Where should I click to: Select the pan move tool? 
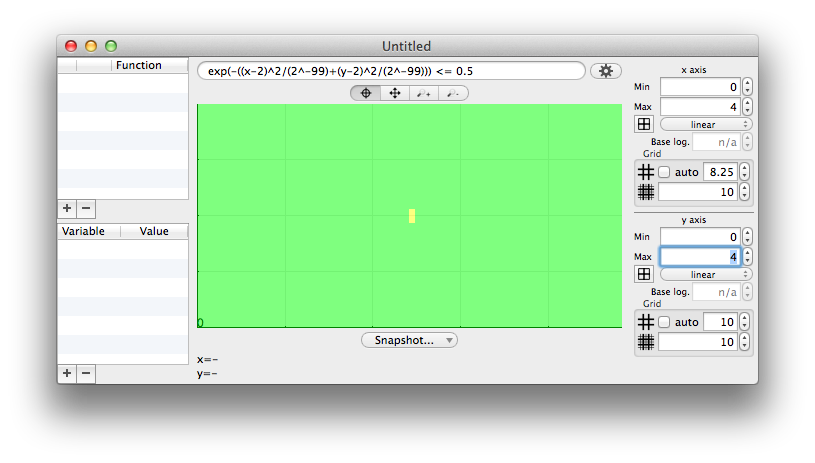coord(395,93)
